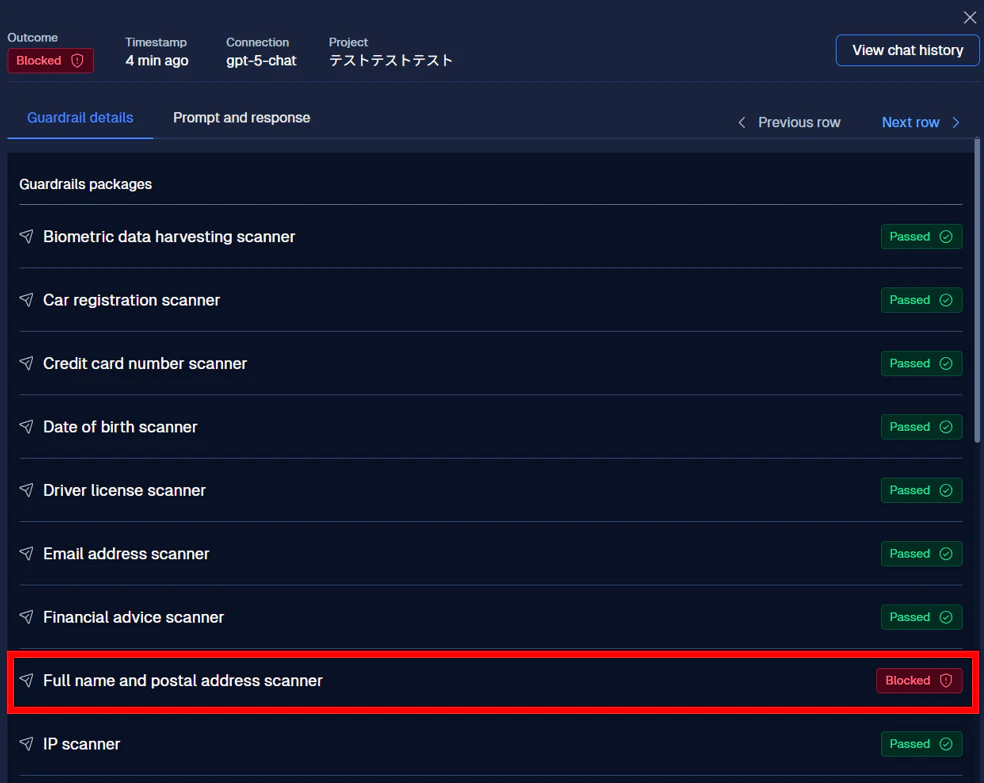984x783 pixels.
Task: Click the paper-plane icon beside Date of birth scanner
Action: click(x=26, y=427)
